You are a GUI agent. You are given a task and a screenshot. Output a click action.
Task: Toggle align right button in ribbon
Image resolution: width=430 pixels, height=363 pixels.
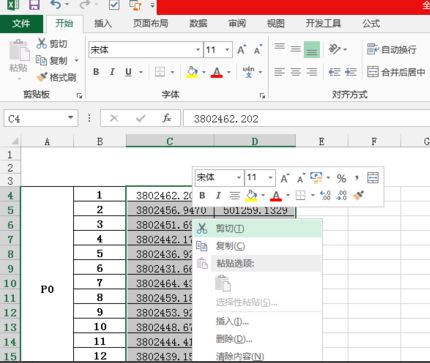[x=312, y=72]
